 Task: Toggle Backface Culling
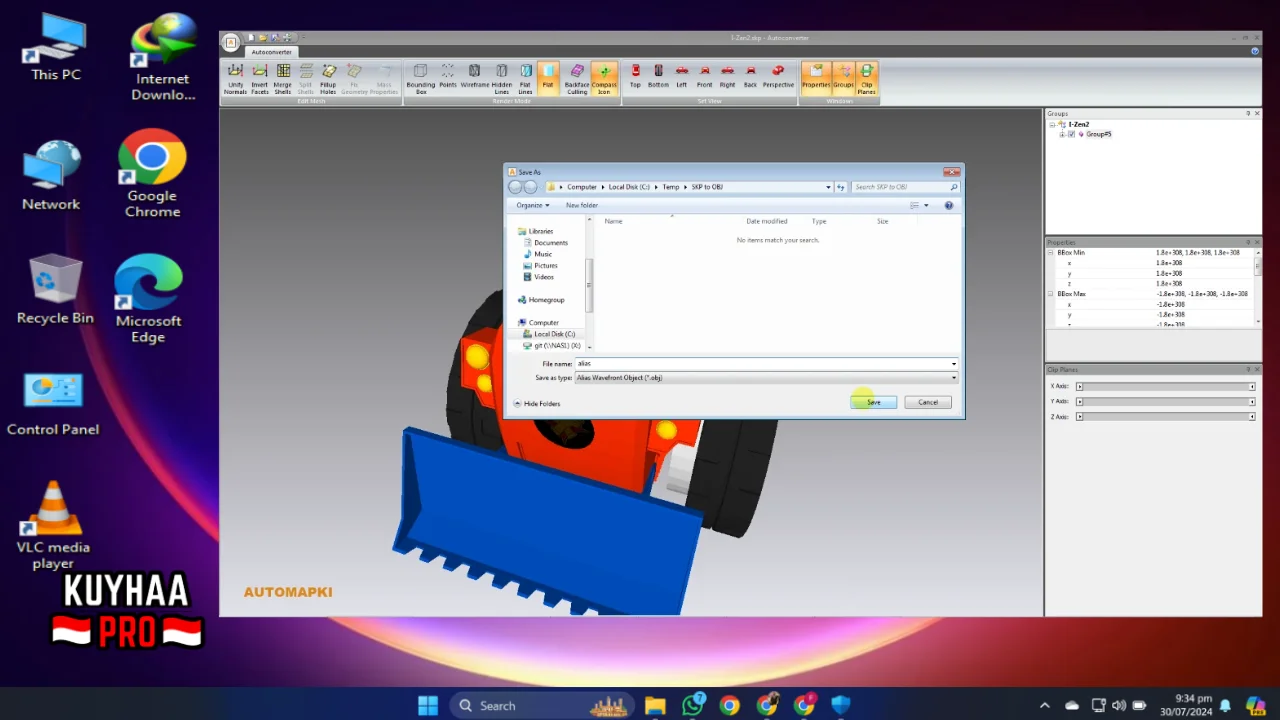pos(577,78)
